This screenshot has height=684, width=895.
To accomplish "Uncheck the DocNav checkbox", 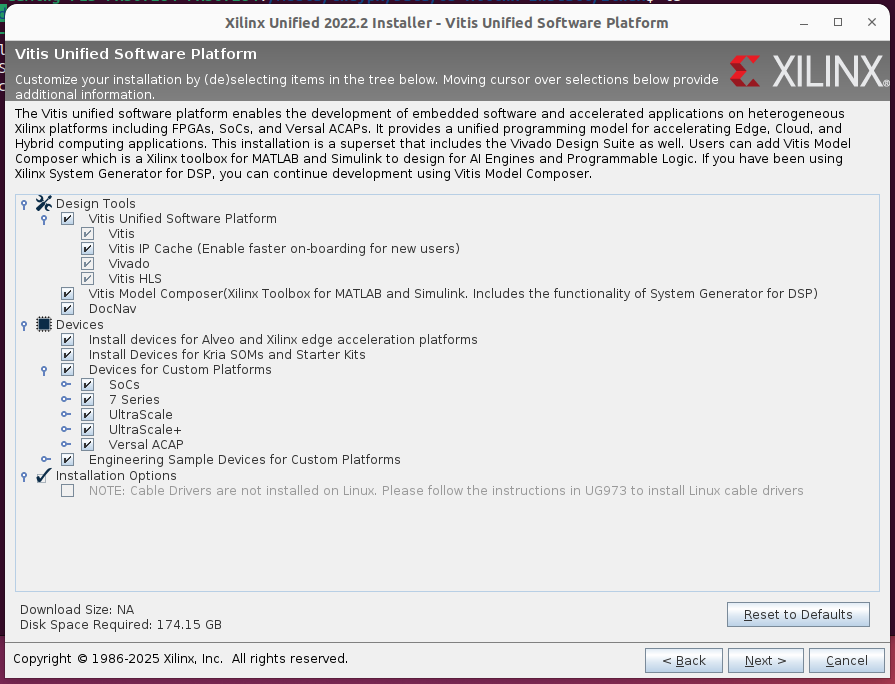I will 67,308.
